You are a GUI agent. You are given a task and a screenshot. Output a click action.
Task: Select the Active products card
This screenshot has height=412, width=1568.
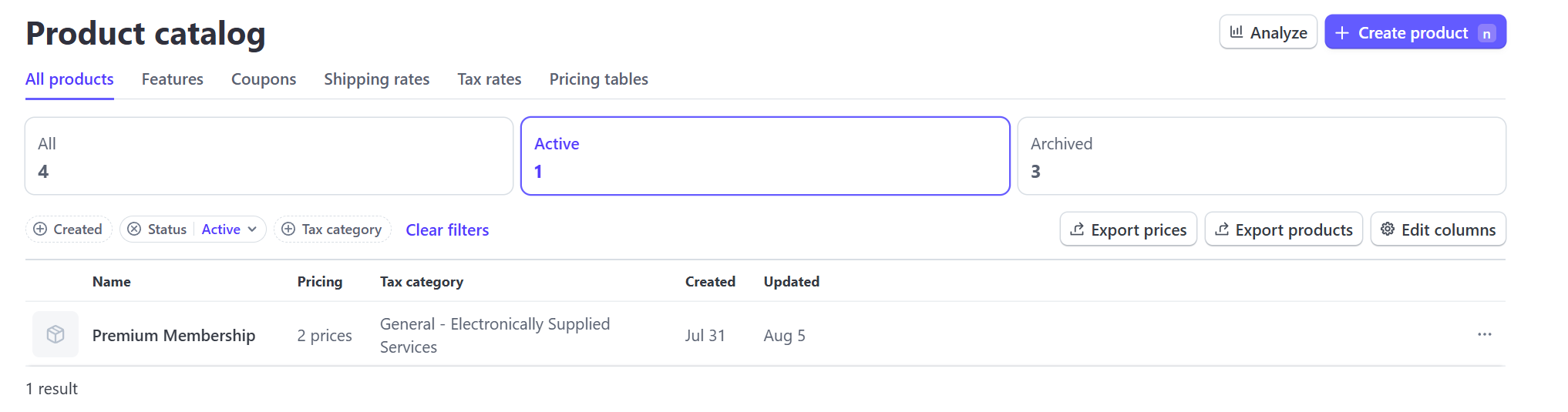(x=765, y=156)
